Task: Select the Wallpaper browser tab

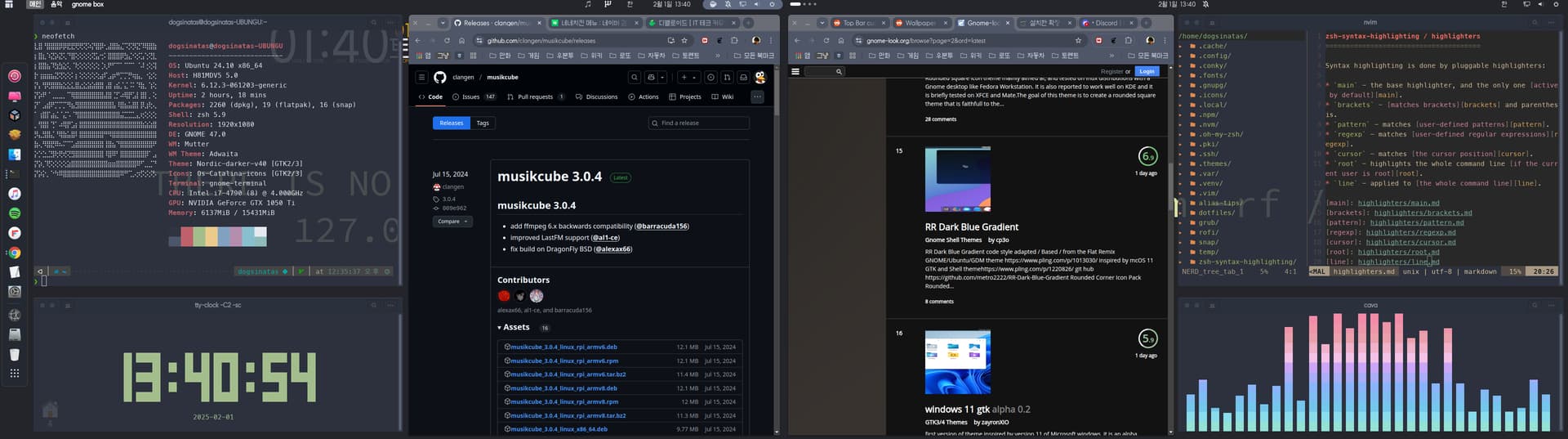Action: click(x=920, y=23)
